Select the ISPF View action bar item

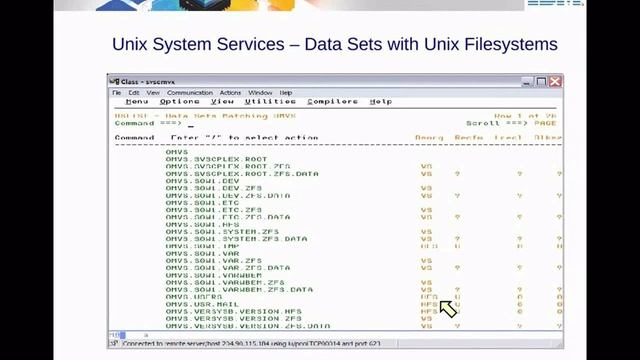coord(222,101)
